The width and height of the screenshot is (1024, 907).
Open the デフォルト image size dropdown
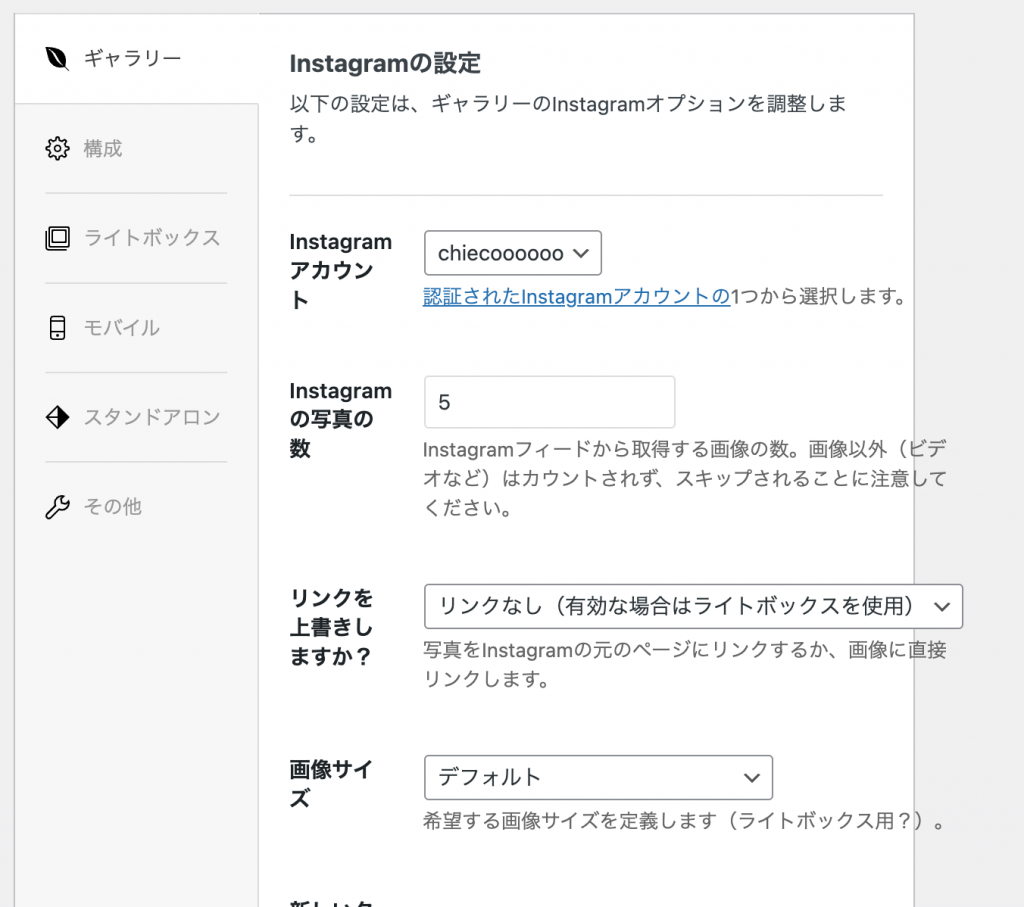click(598, 778)
